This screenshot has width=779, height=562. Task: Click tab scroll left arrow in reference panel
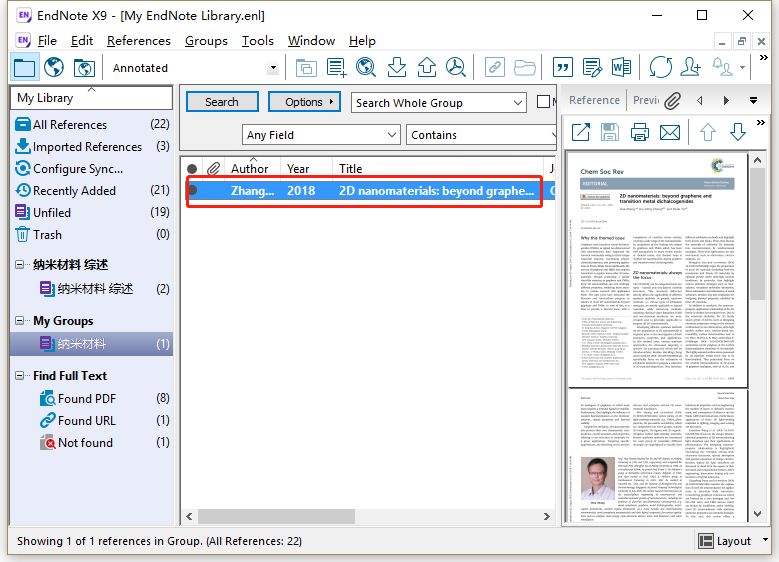(x=700, y=101)
